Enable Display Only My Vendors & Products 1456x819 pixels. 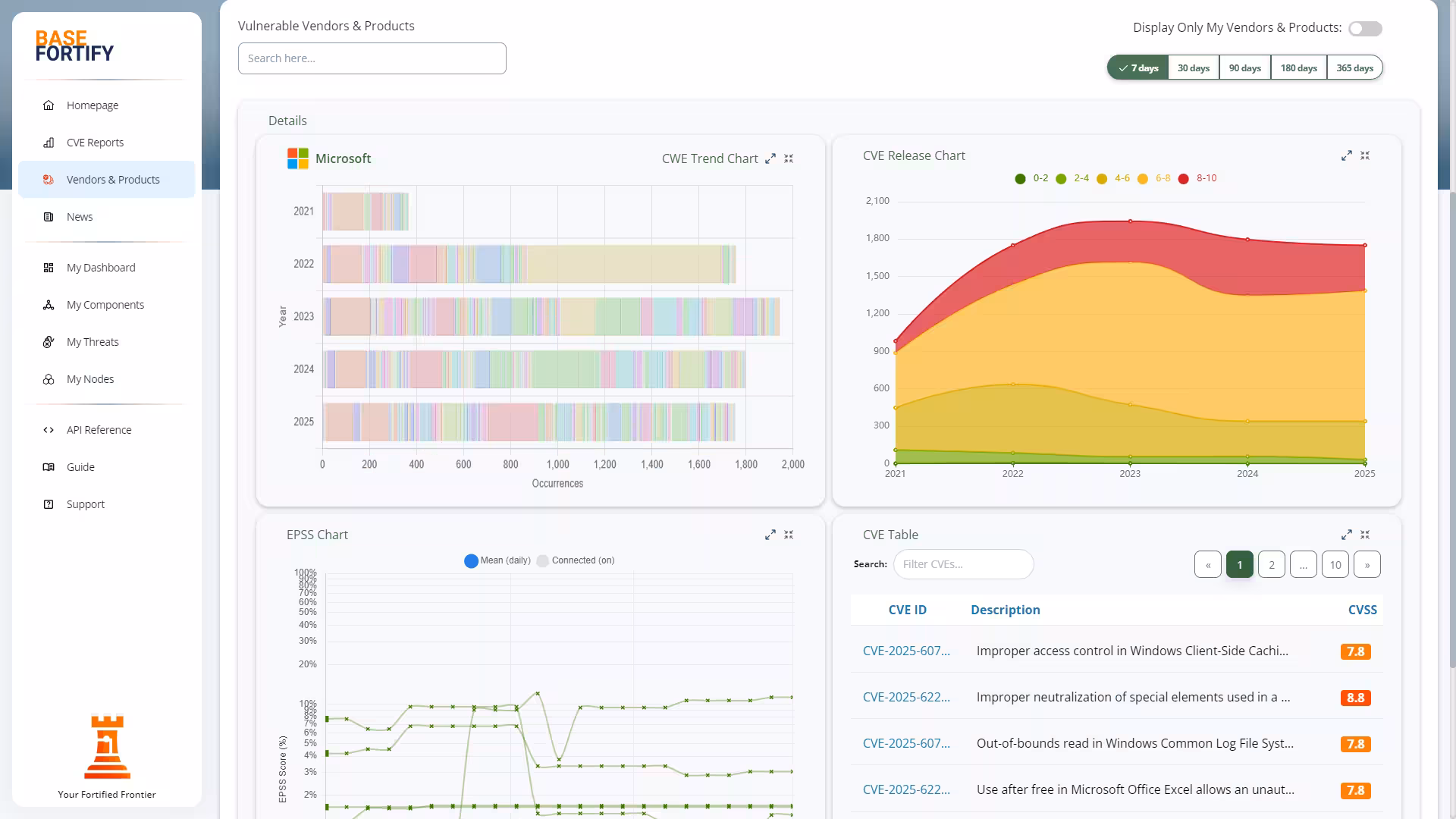1363,29
